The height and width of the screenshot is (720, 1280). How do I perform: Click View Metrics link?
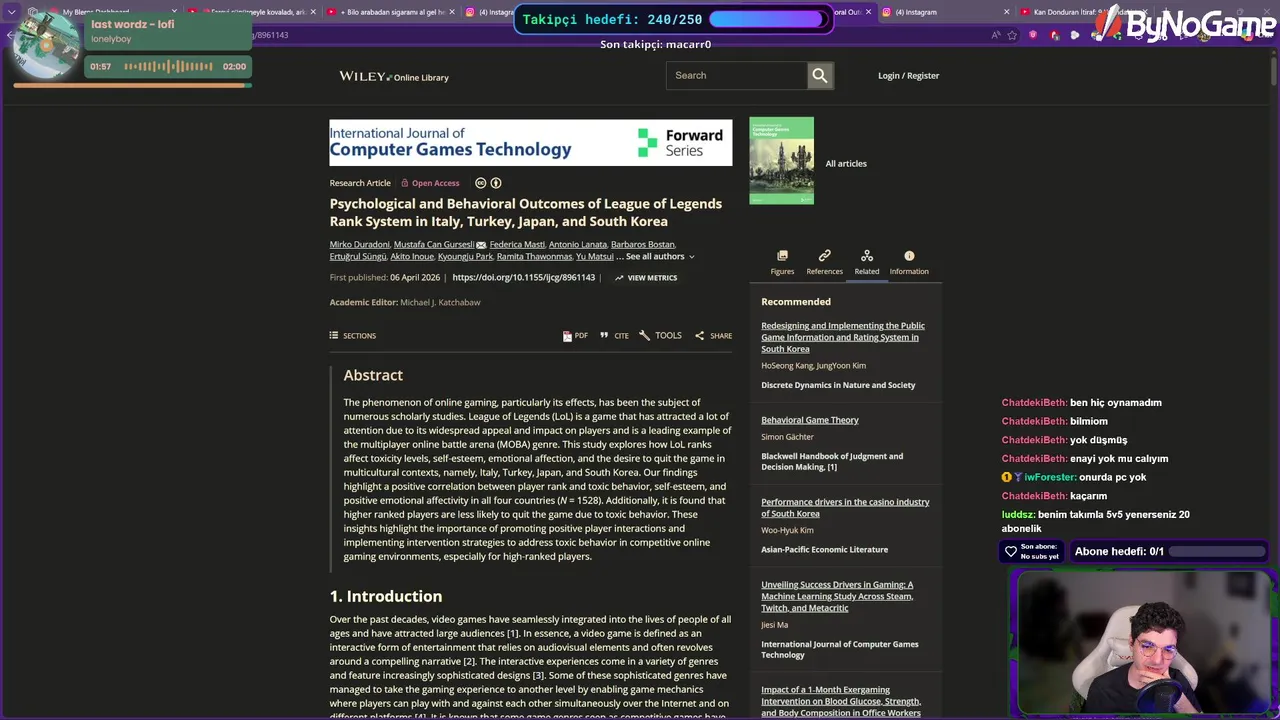tap(646, 278)
